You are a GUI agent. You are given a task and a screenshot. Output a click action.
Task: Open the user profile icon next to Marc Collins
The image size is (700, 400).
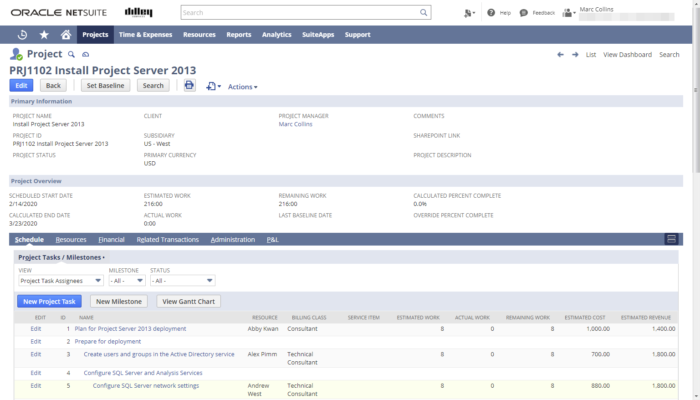coord(568,13)
